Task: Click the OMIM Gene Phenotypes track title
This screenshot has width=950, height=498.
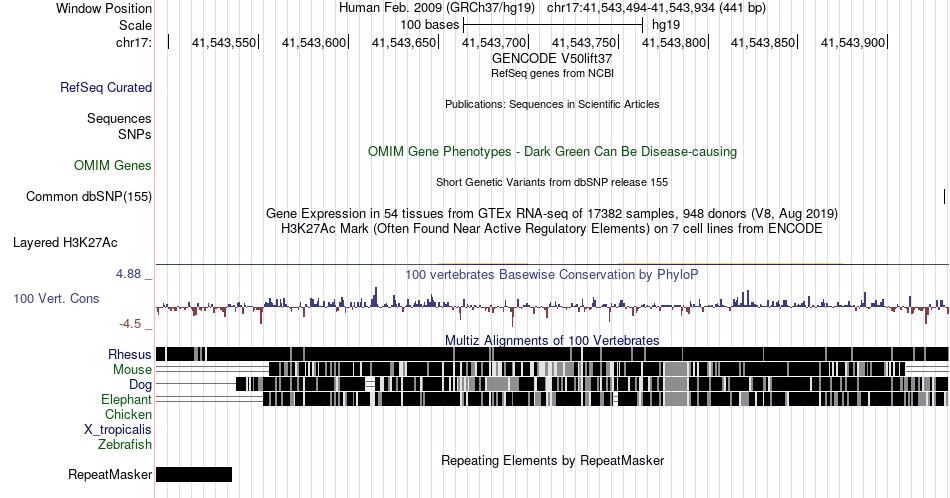Action: [x=552, y=151]
